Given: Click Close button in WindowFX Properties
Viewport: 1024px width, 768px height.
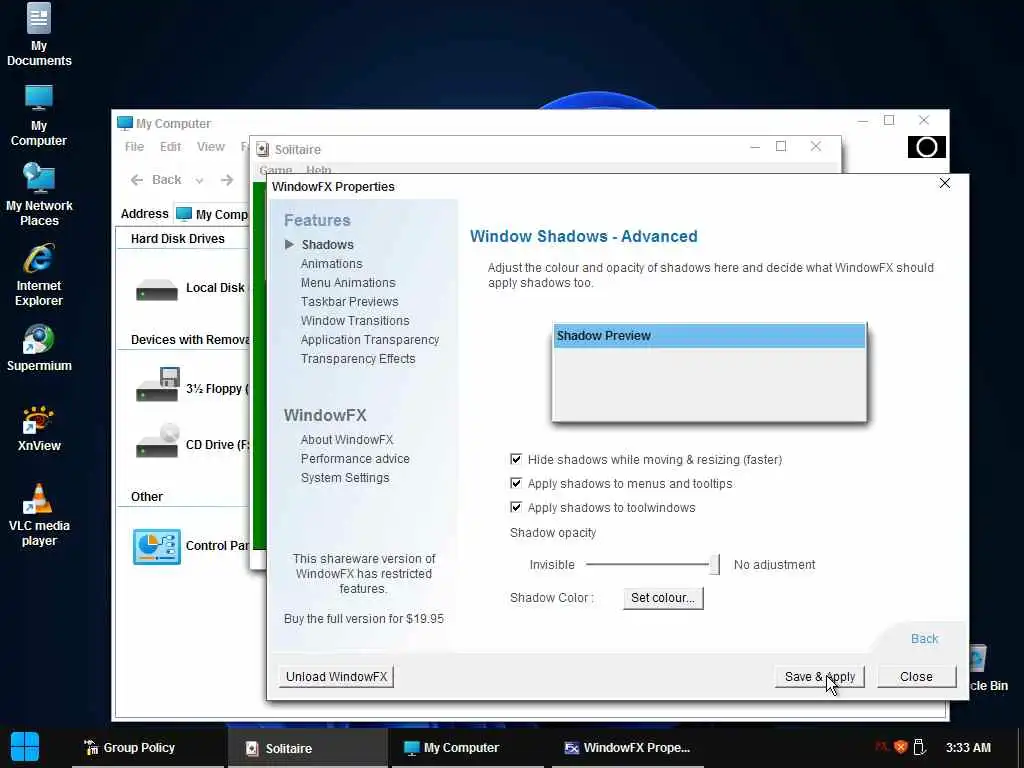Looking at the screenshot, I should pos(916,677).
